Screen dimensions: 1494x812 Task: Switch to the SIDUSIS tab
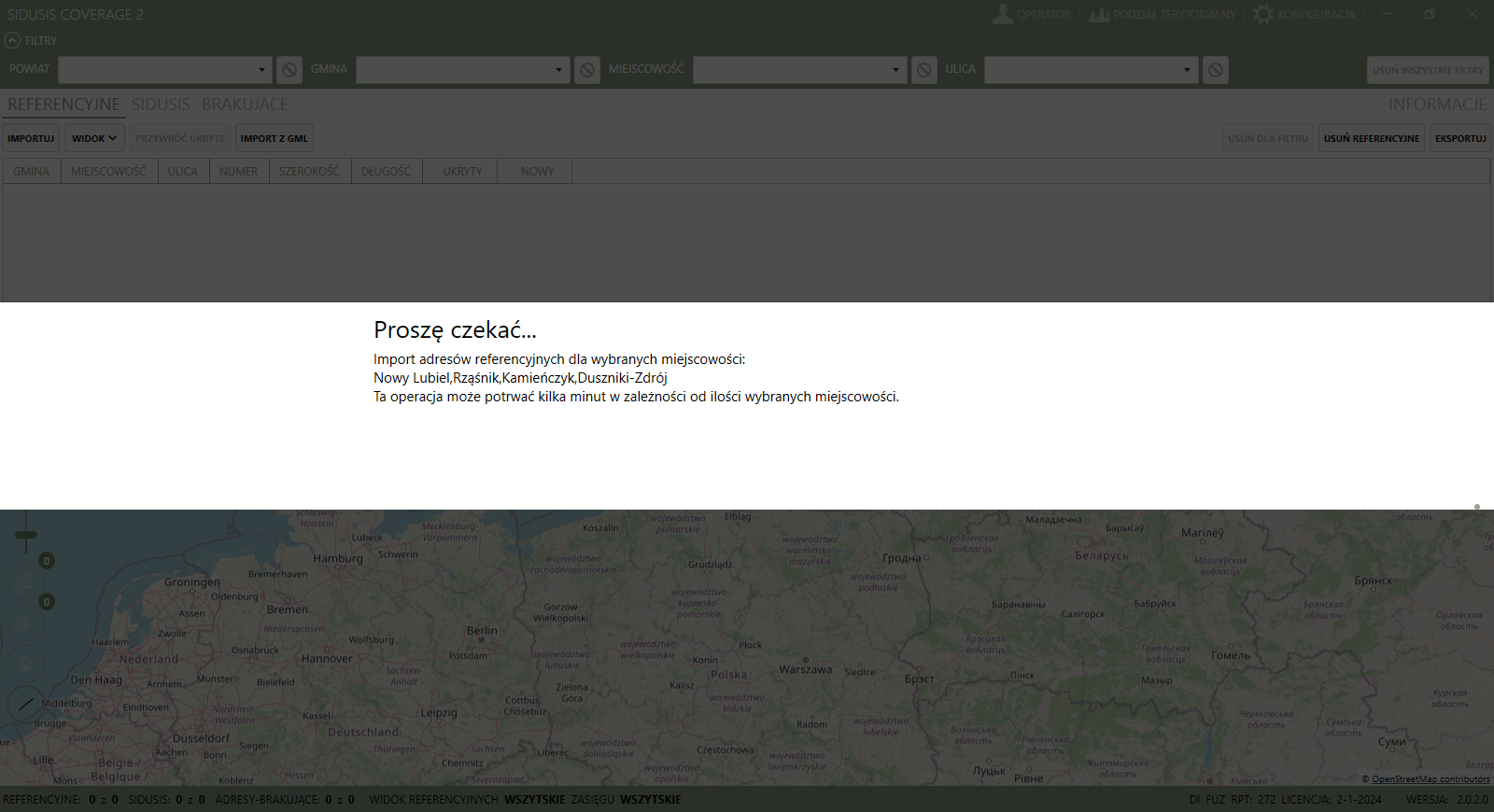coord(161,105)
